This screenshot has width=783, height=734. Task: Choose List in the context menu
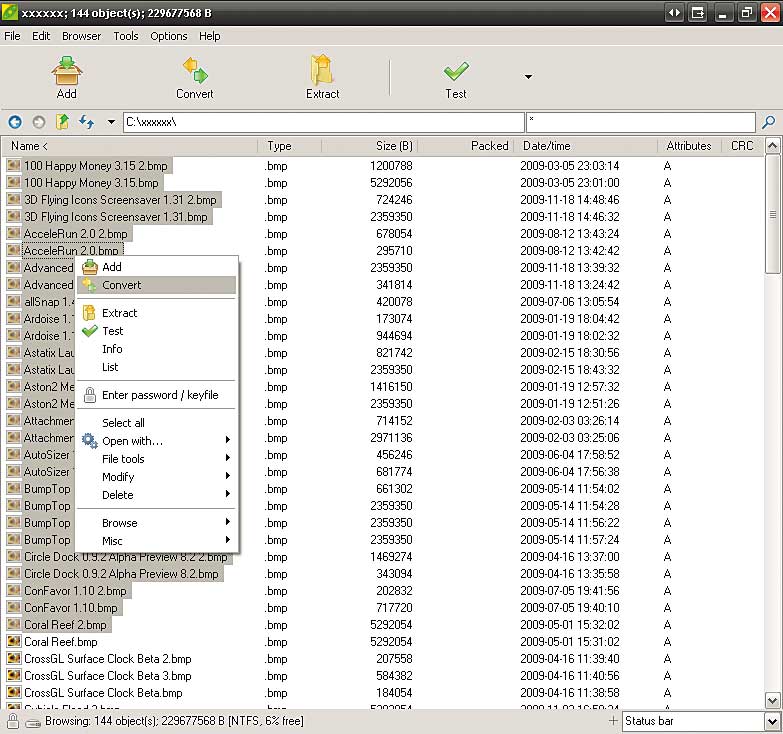point(156,367)
